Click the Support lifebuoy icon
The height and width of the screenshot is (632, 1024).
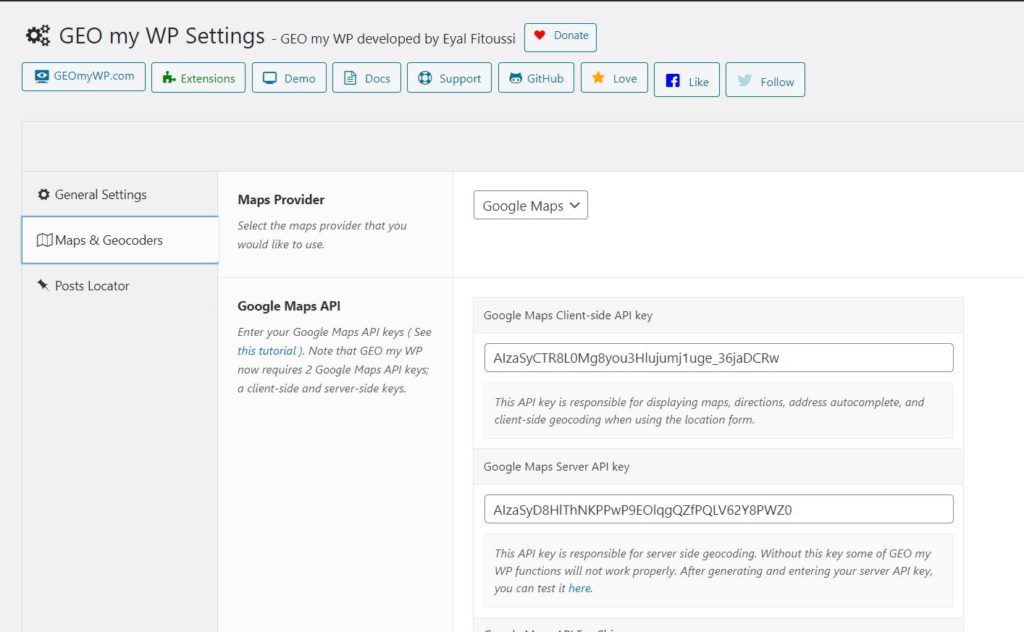(x=424, y=78)
